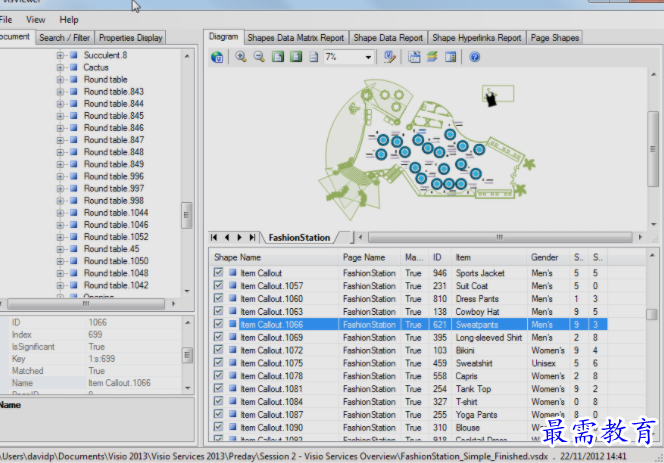This screenshot has height=463, width=664.
Task: Sort by Page Name column header
Action: pos(370,257)
